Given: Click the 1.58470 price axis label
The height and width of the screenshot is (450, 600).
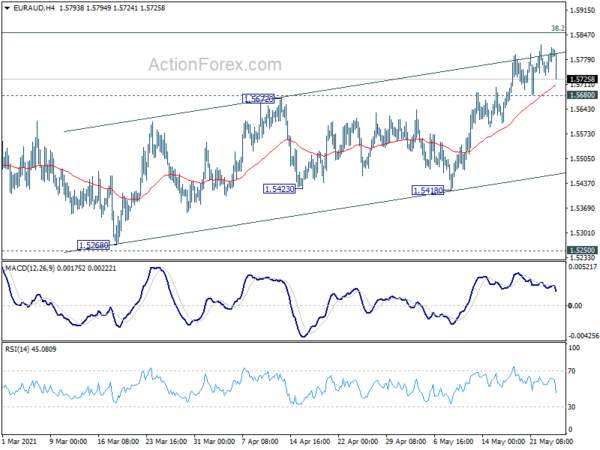Looking at the screenshot, I should tap(582, 35).
